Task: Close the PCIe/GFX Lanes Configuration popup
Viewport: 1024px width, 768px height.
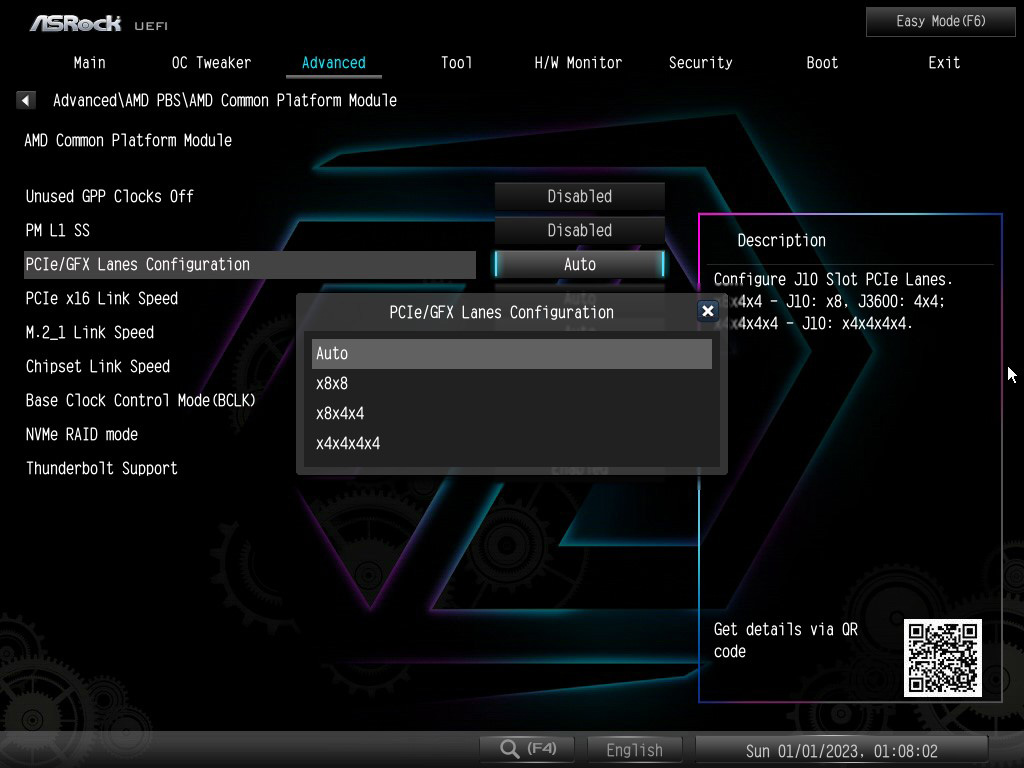Action: tap(707, 311)
